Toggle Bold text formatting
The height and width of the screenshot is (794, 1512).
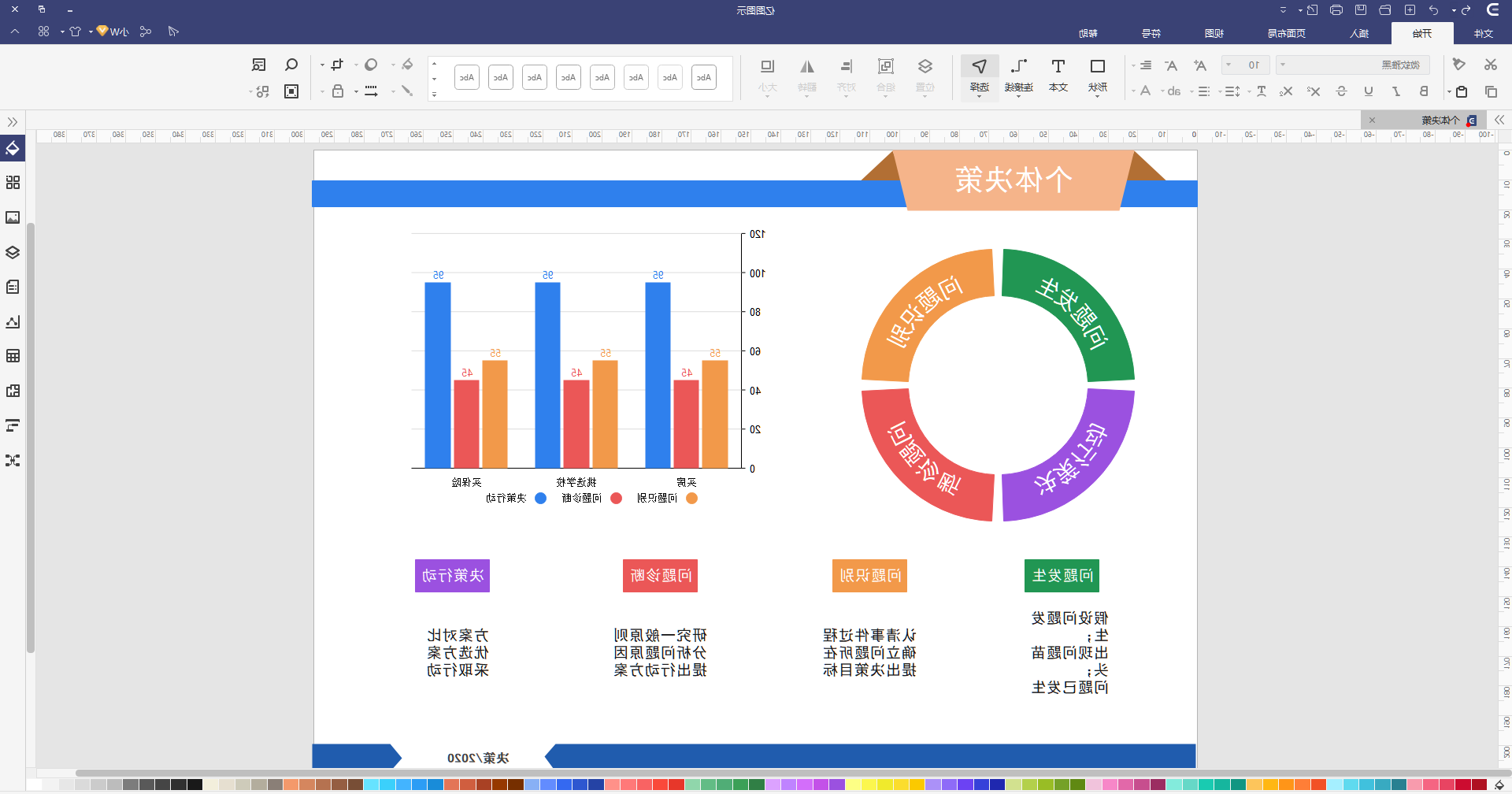tap(1424, 91)
